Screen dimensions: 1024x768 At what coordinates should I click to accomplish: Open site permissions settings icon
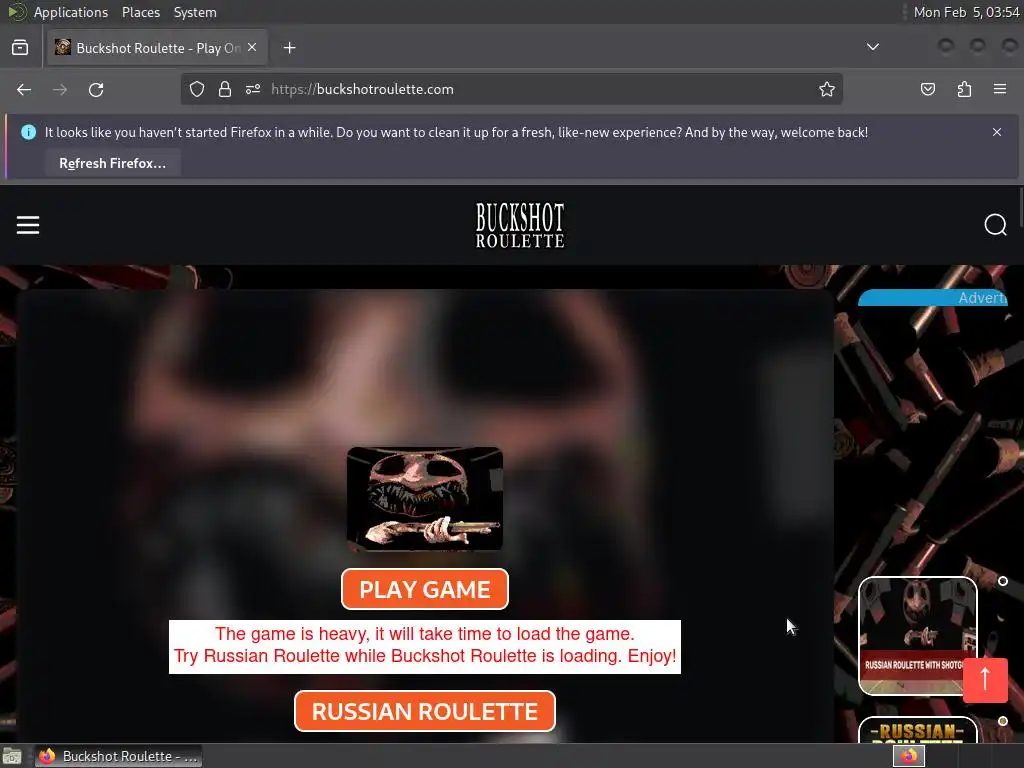click(x=253, y=89)
